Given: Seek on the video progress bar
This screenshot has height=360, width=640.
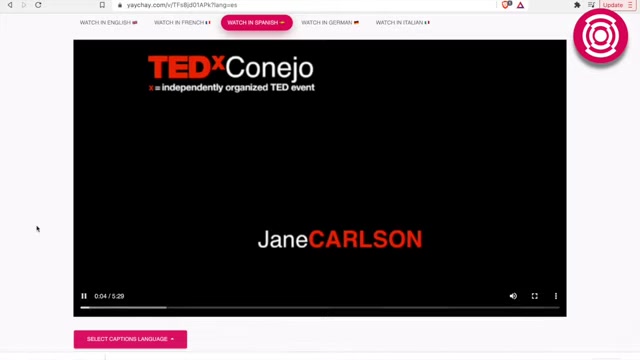Looking at the screenshot, I should [320, 307].
